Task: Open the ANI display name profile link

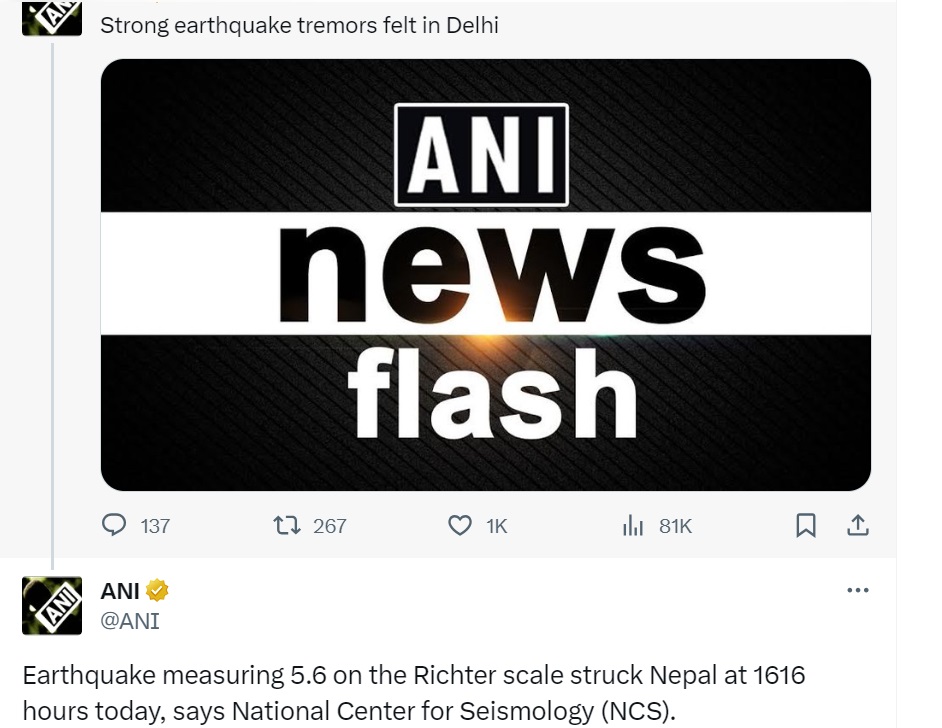Action: tap(120, 591)
